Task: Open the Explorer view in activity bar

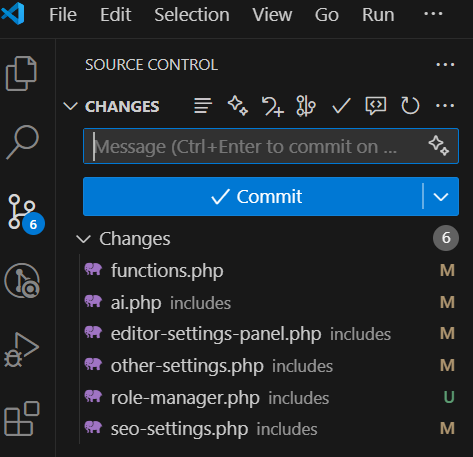Action: [x=21, y=73]
